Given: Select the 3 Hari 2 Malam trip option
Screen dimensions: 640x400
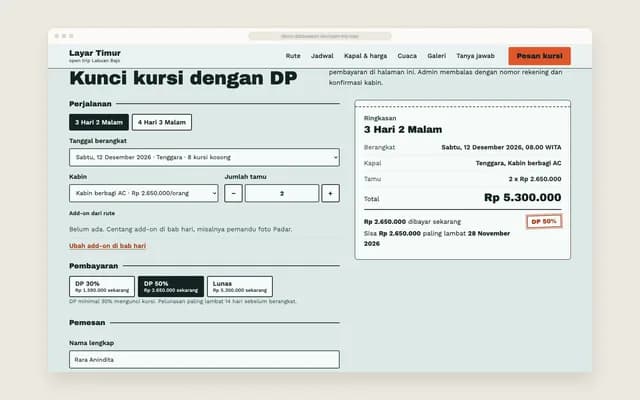Looking at the screenshot, I should 99,122.
